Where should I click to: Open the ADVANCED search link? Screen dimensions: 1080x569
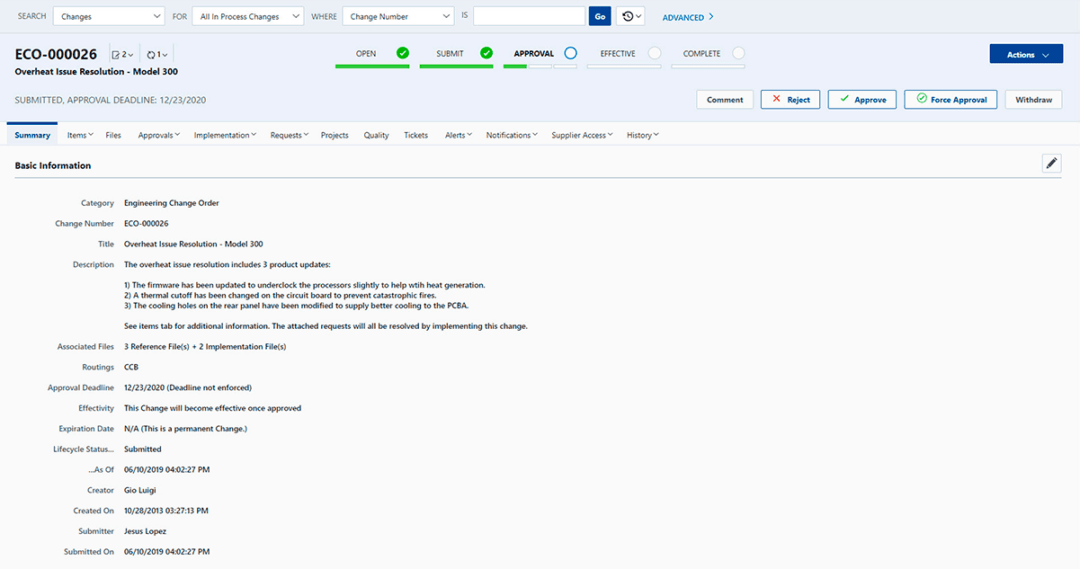pyautogui.click(x=688, y=17)
